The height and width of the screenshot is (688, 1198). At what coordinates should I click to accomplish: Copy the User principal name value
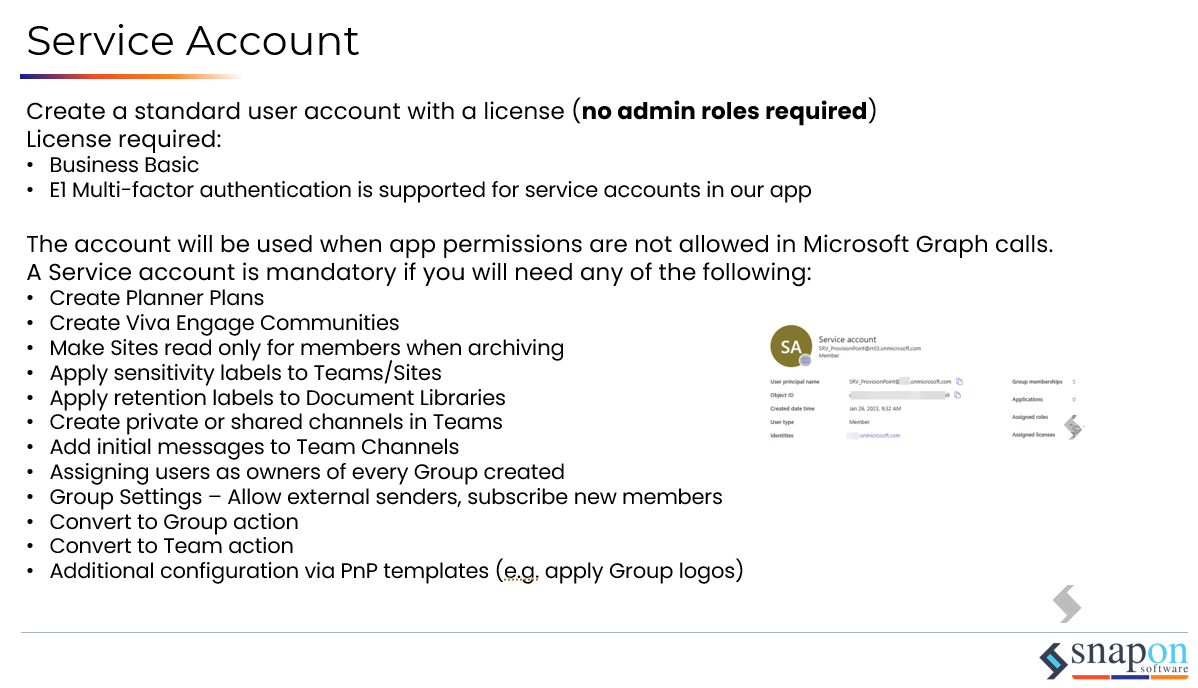point(959,381)
